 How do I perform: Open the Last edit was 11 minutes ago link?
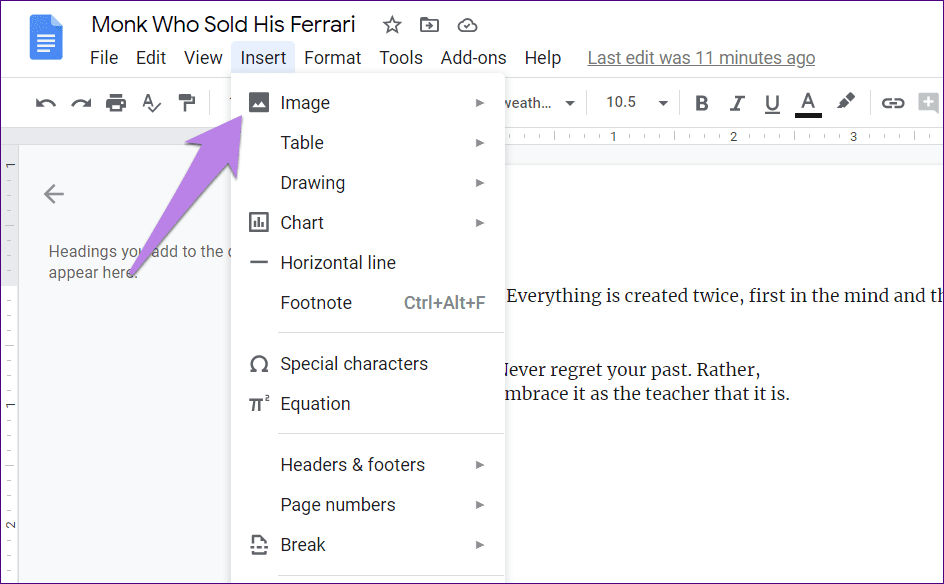[700, 57]
